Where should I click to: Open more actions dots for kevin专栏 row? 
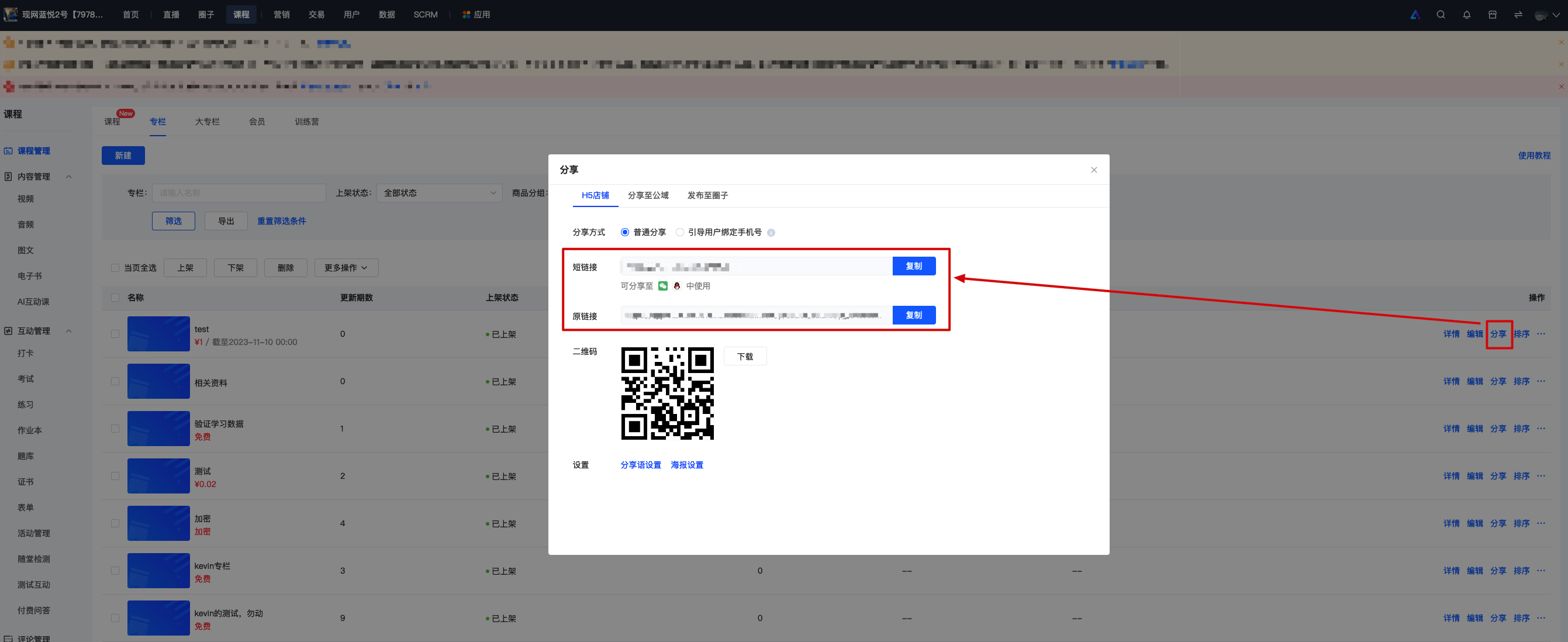pos(1541,571)
